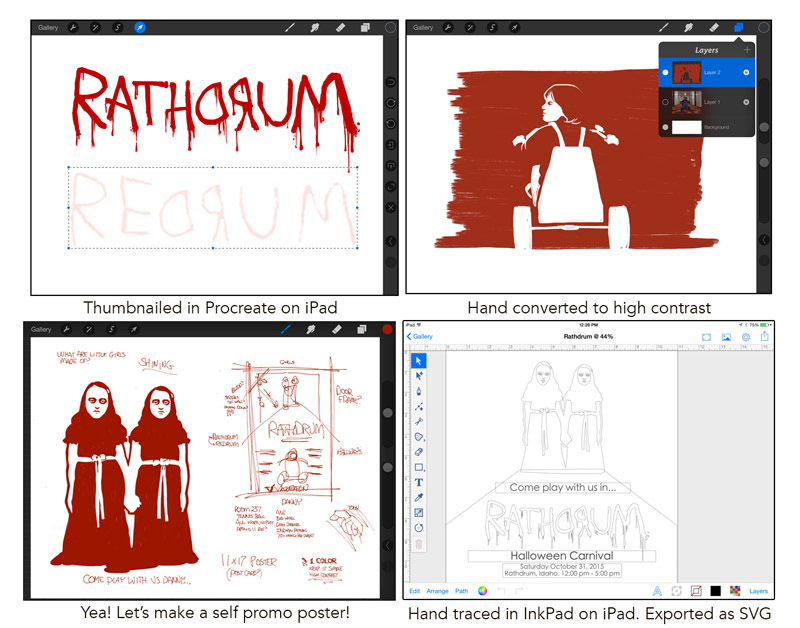This screenshot has width=800, height=628.
Task: Collapse the sidebar chevron in bottom-left Procreate
Action: (388, 546)
